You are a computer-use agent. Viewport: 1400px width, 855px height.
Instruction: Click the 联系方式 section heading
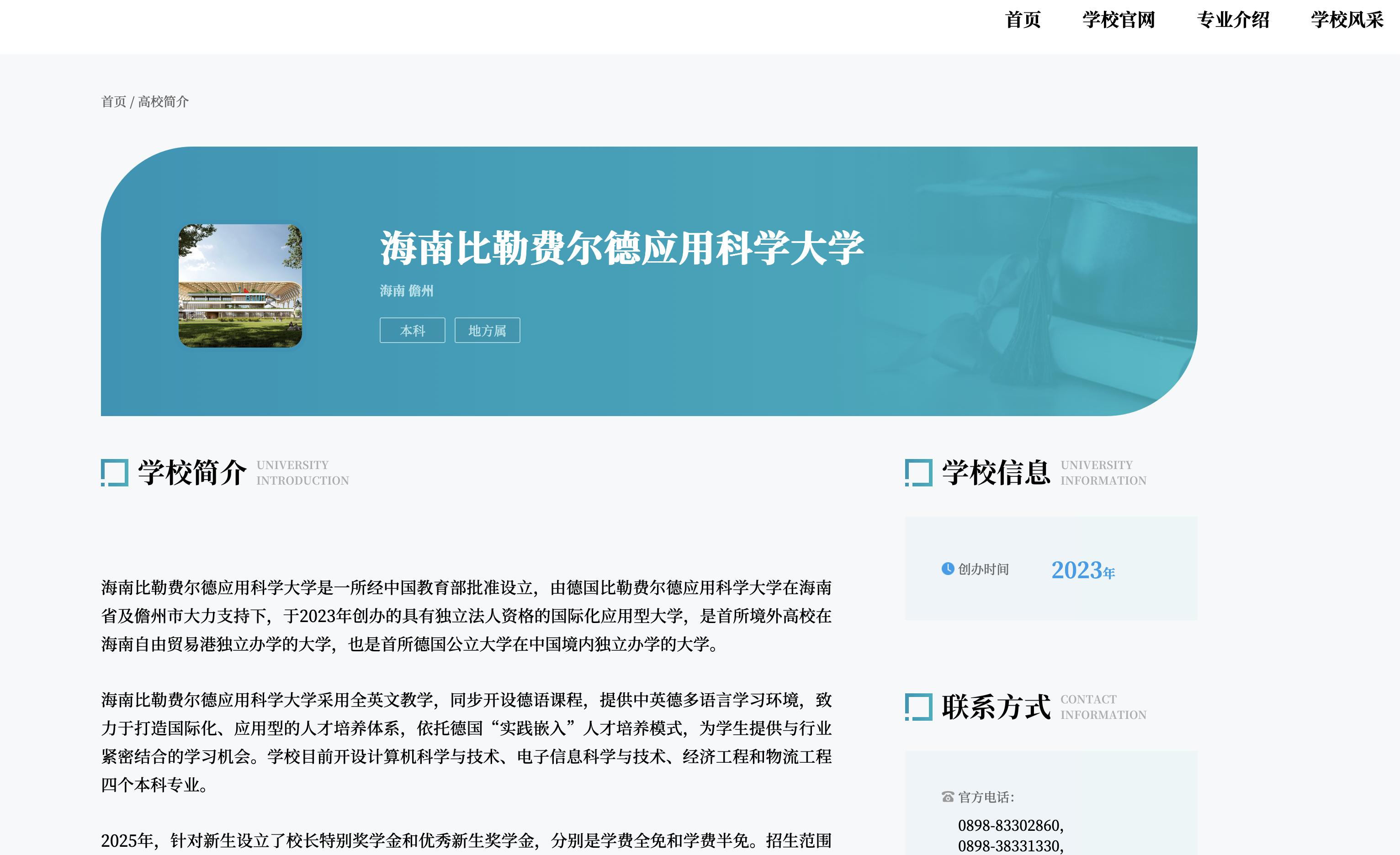(x=996, y=707)
